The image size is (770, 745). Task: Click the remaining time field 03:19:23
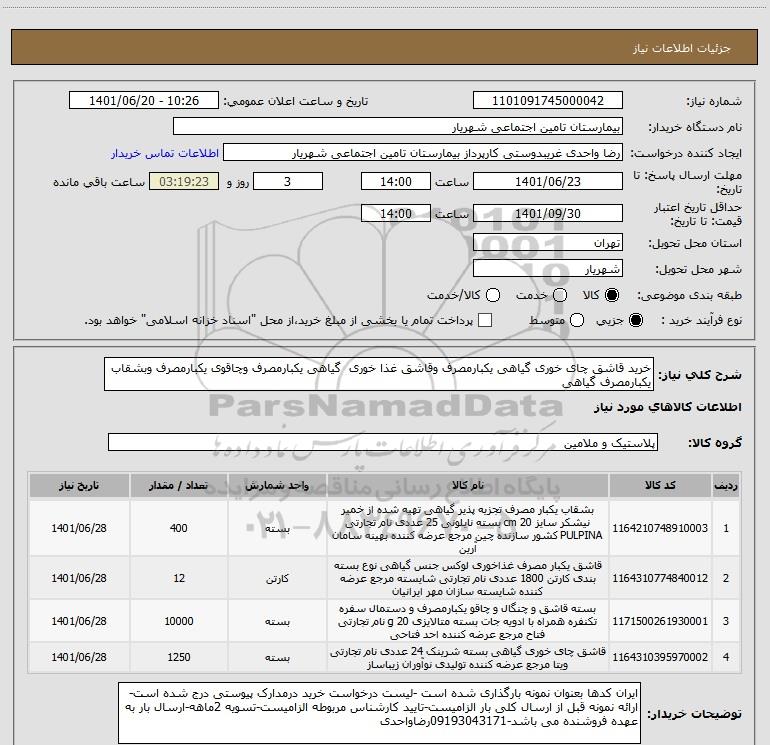pos(184,181)
